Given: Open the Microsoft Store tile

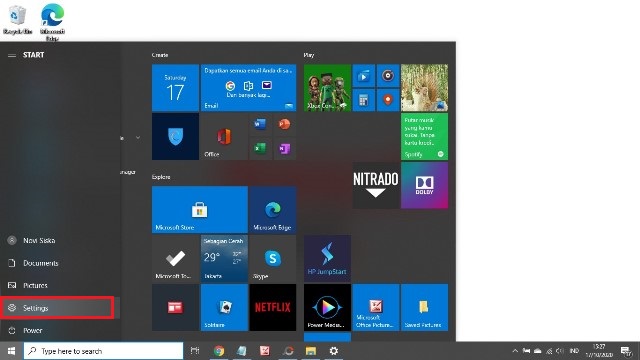Looking at the screenshot, I should 200,210.
